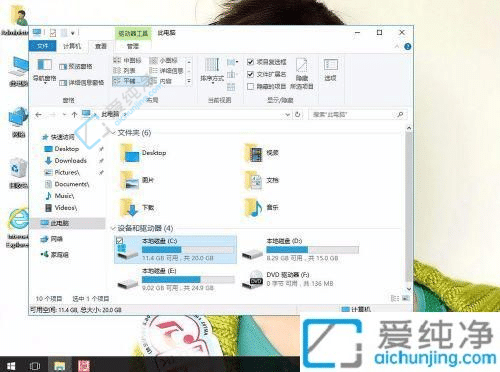The height and width of the screenshot is (372, 500).
Task: Click the search magnifier icon
Action: [x=400, y=115]
